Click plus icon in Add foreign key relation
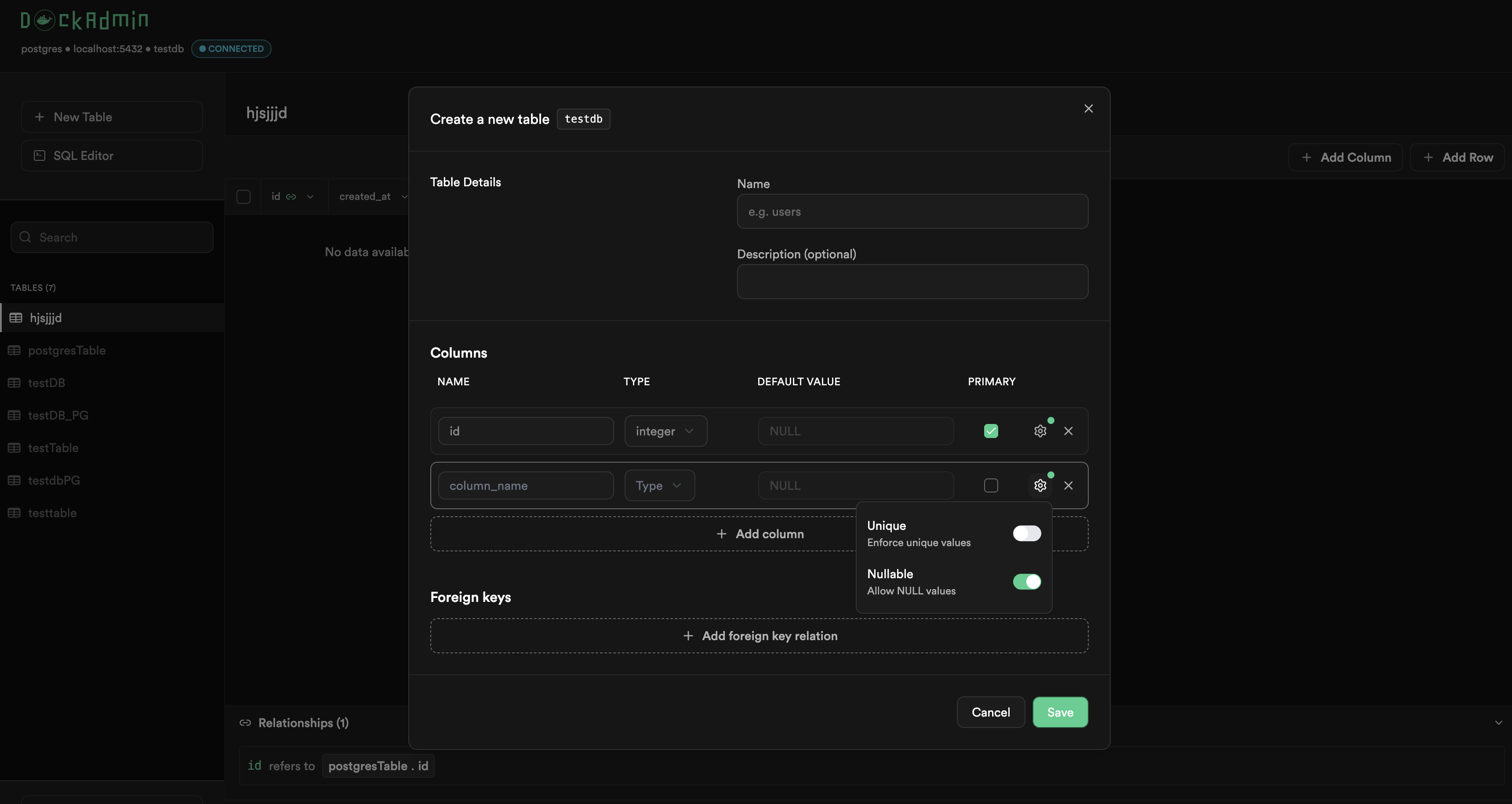 [688, 636]
